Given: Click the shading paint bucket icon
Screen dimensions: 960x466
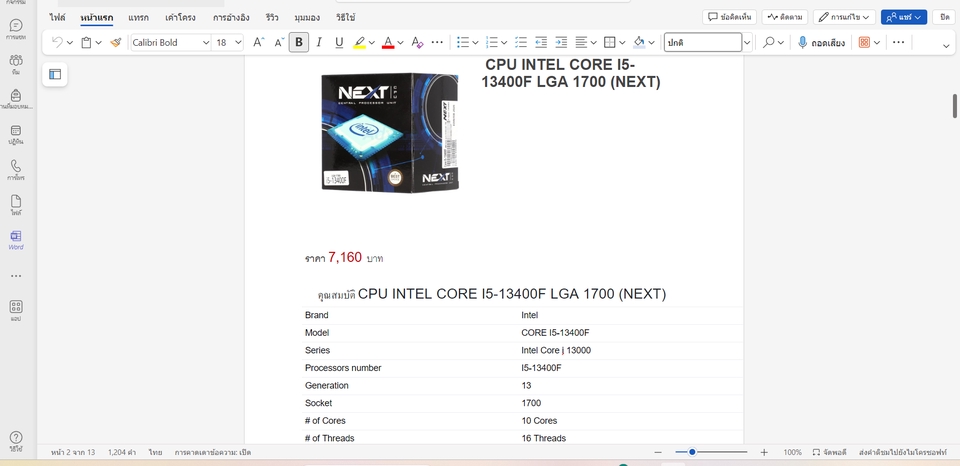Looking at the screenshot, I should [x=639, y=42].
